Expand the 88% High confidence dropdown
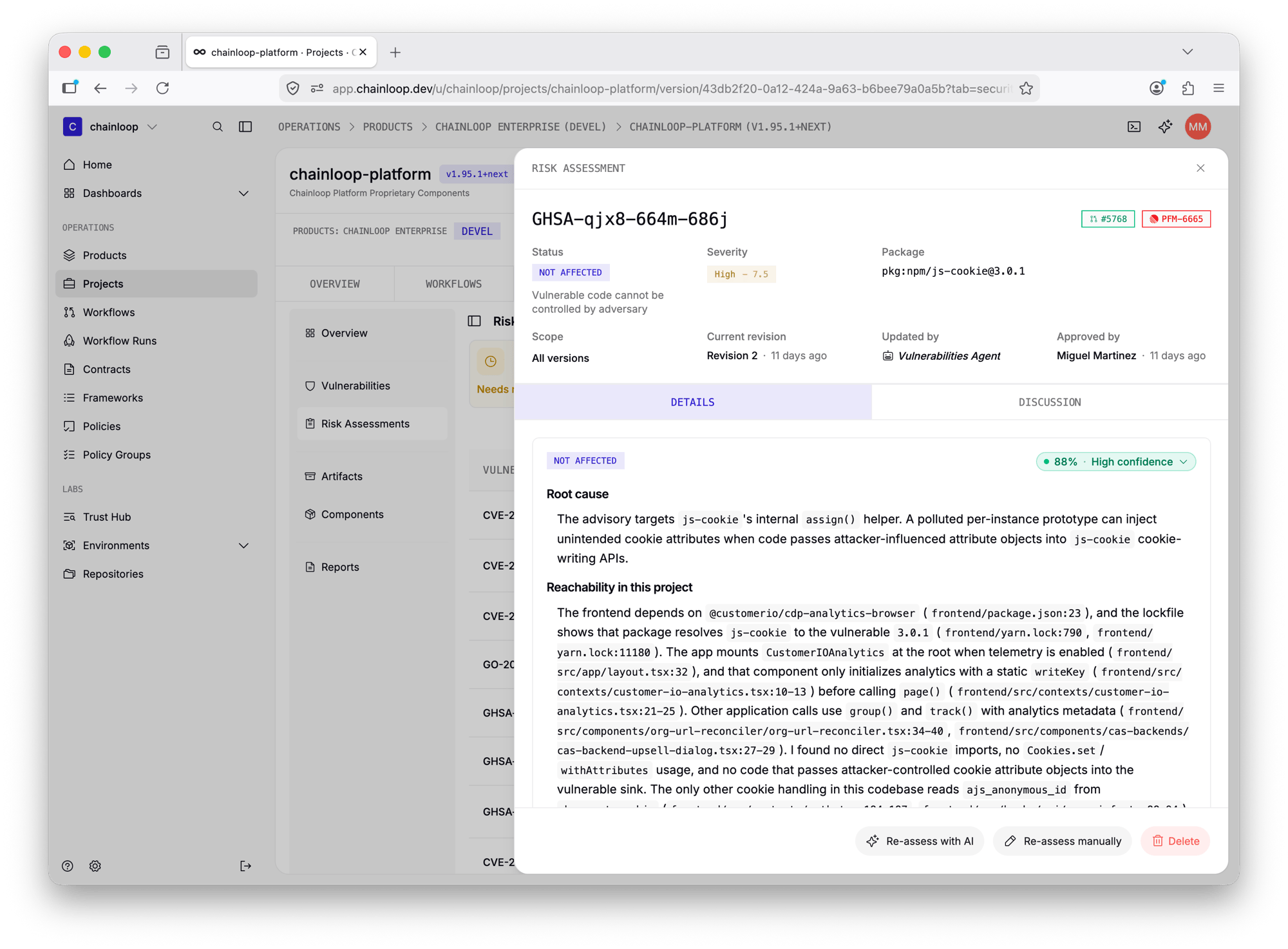 coord(1115,462)
